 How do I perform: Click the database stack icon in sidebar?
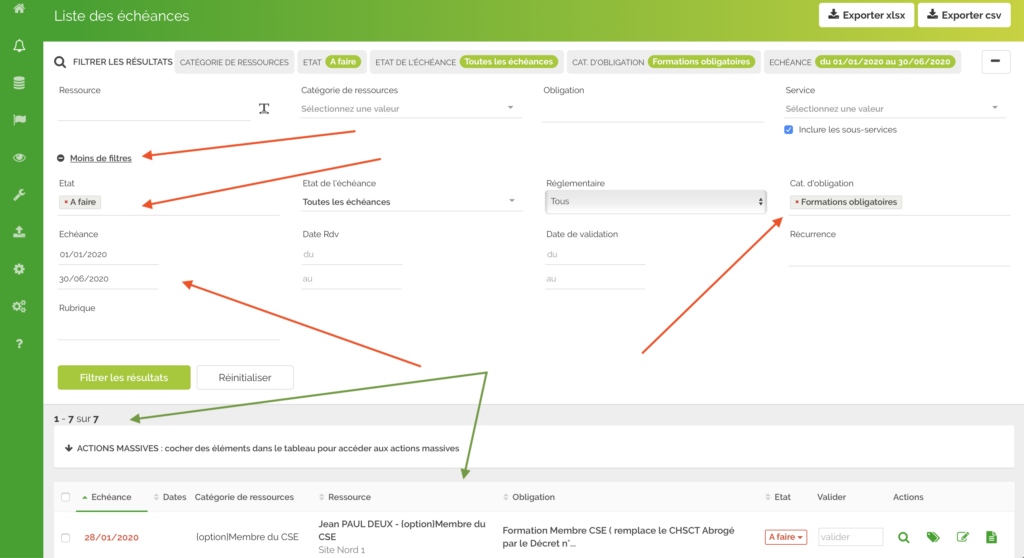tap(19, 83)
